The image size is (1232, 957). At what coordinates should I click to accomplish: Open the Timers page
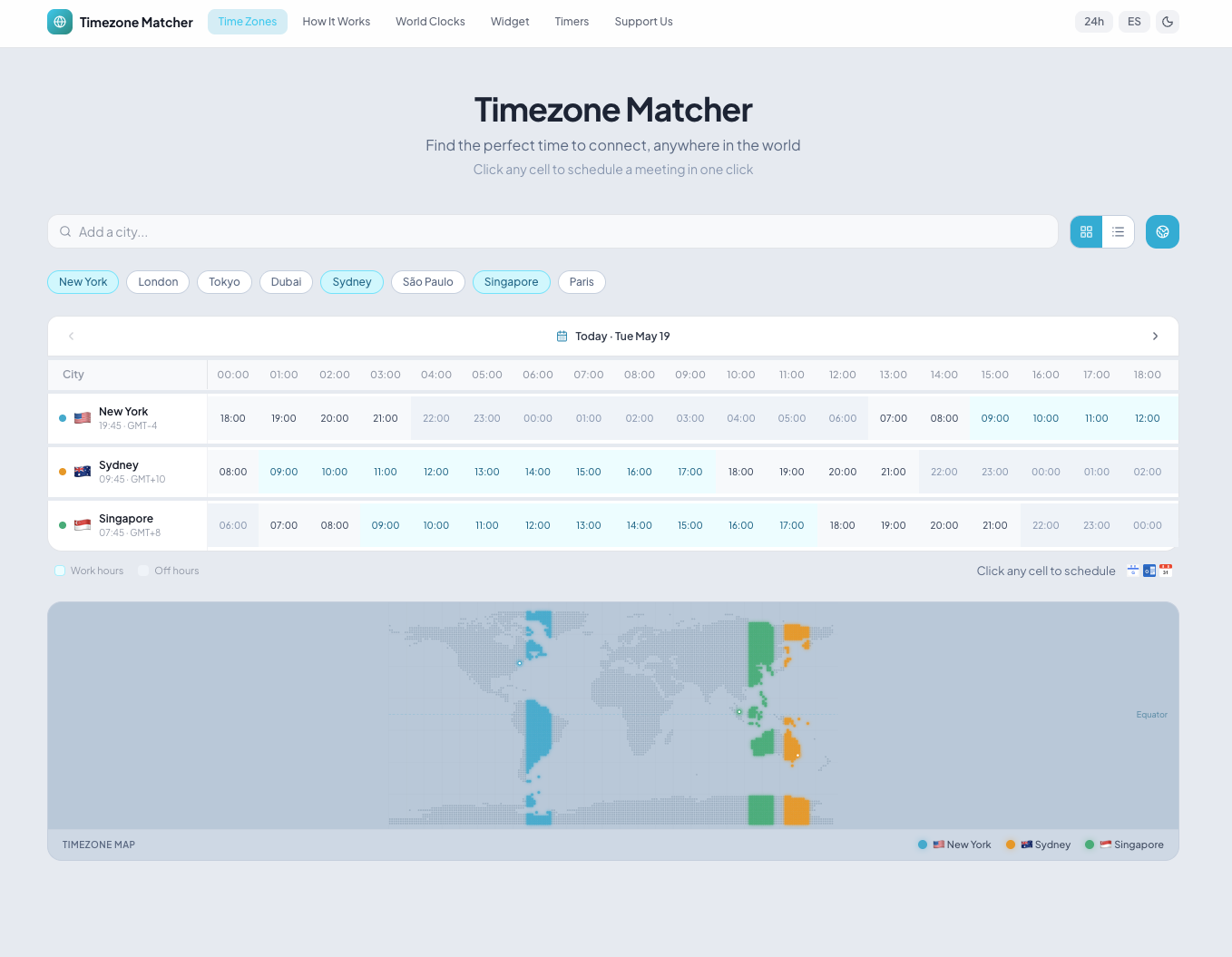572,22
